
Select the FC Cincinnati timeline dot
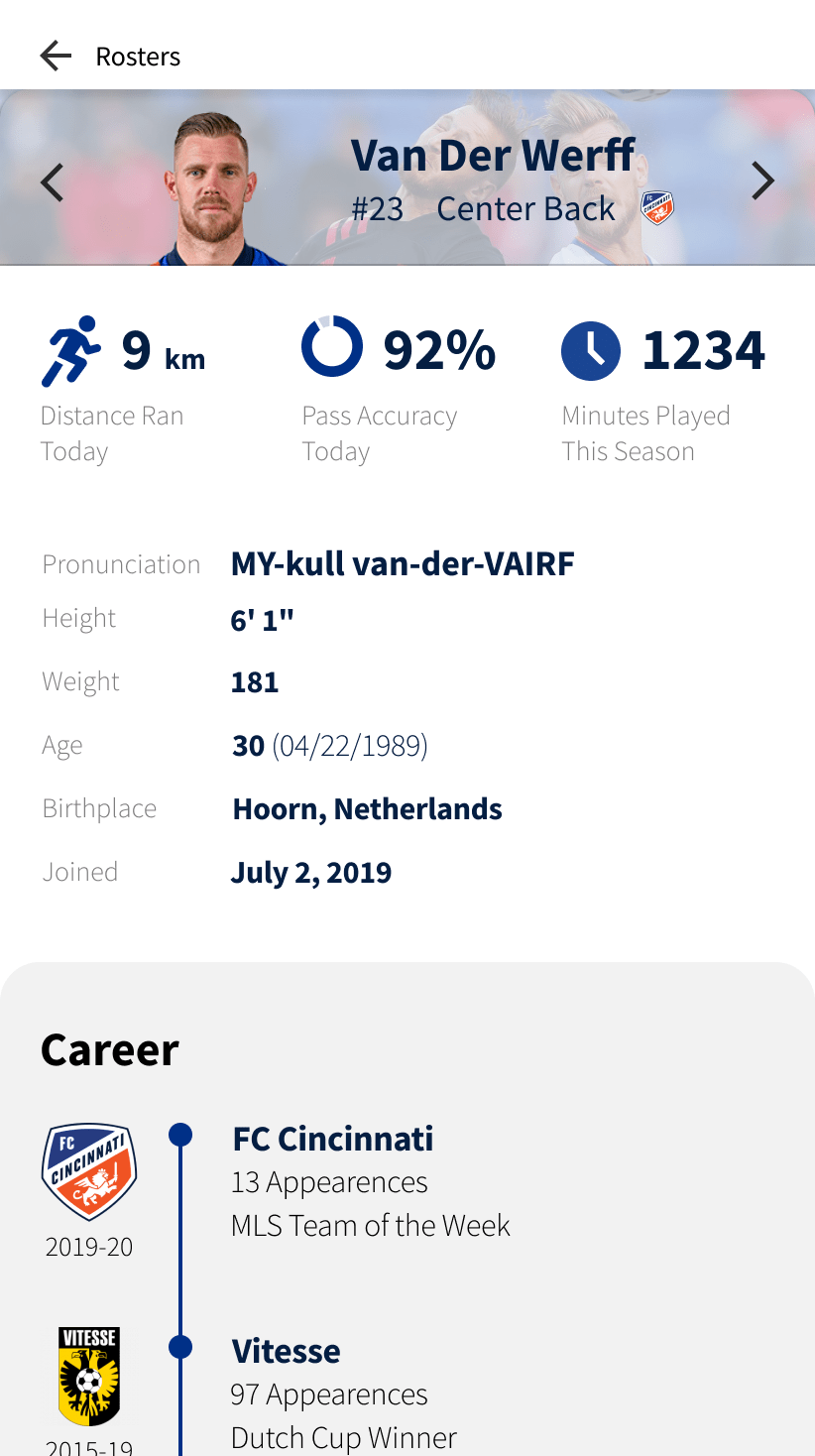tap(180, 1135)
